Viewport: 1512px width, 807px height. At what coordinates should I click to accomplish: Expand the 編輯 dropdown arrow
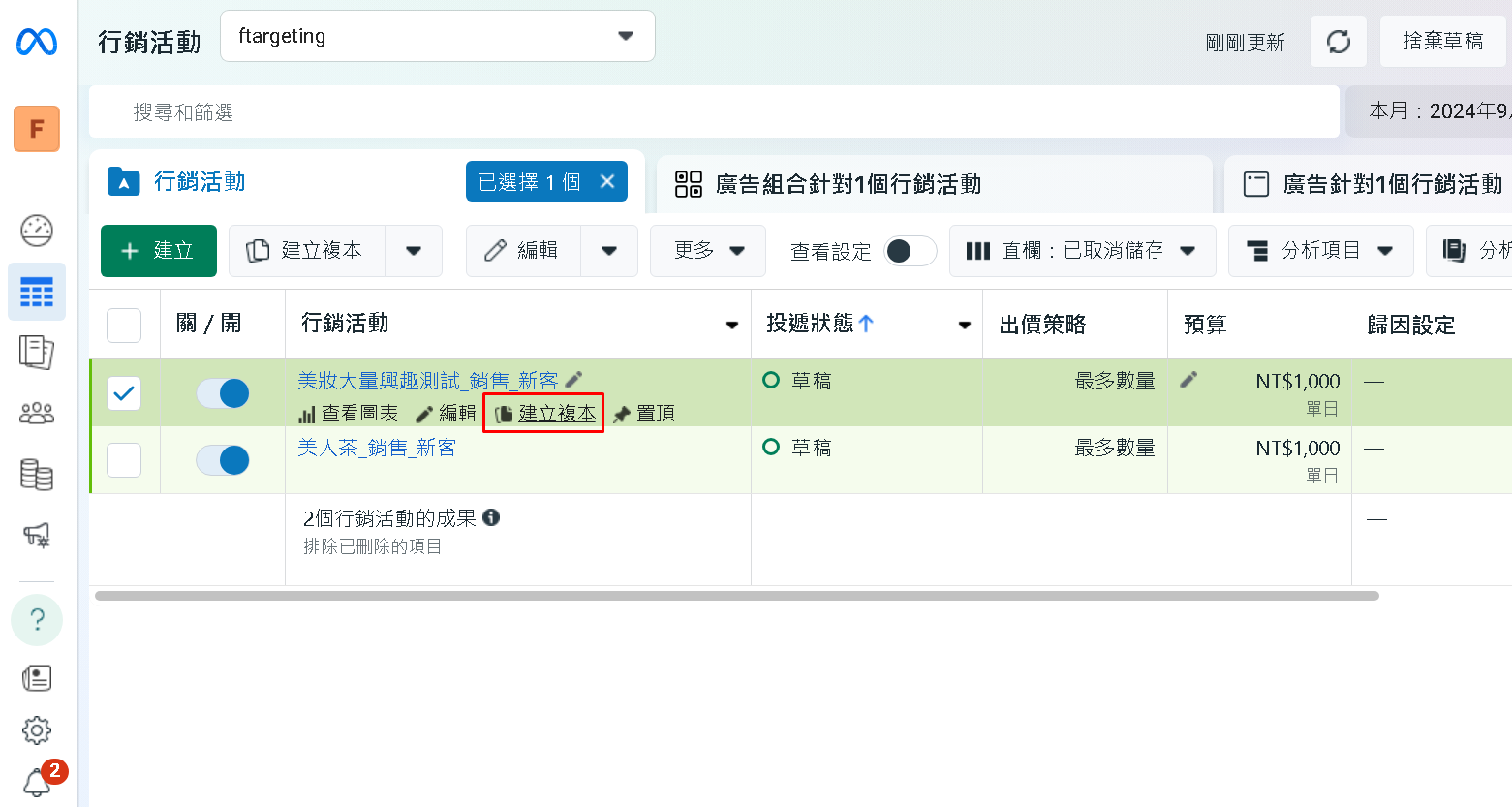tap(609, 251)
